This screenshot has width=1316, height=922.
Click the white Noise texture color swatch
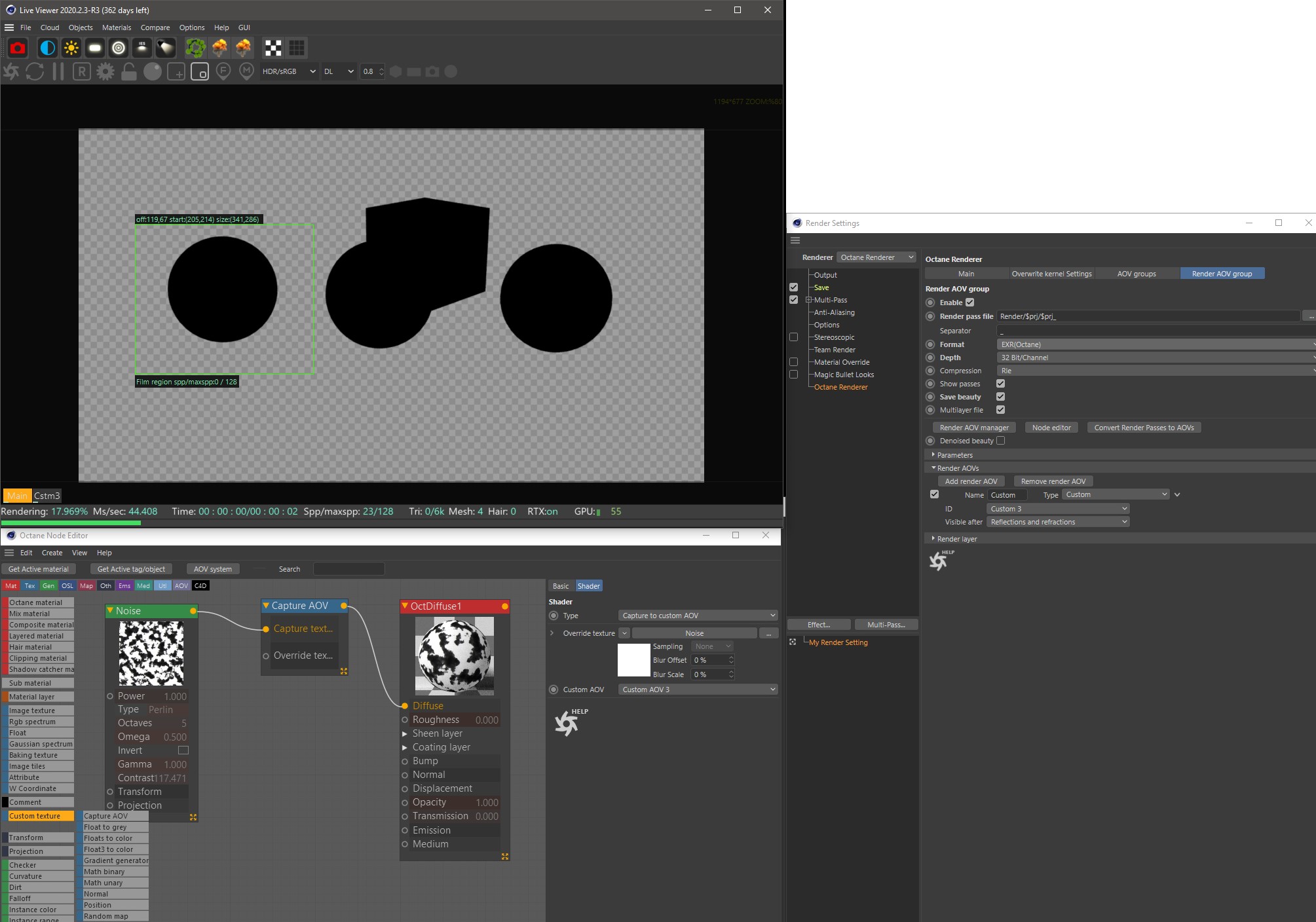click(633, 660)
